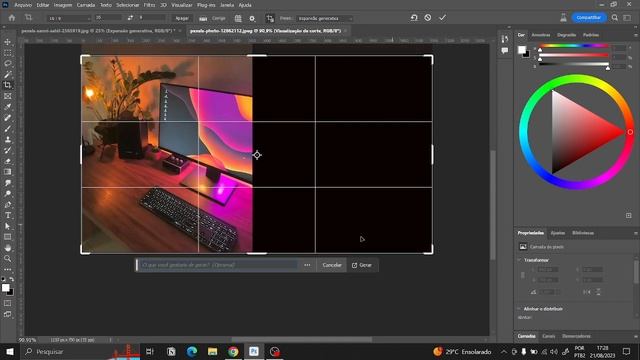The width and height of the screenshot is (640, 360).
Task: Open the Arquivo menu
Action: (x=23, y=5)
